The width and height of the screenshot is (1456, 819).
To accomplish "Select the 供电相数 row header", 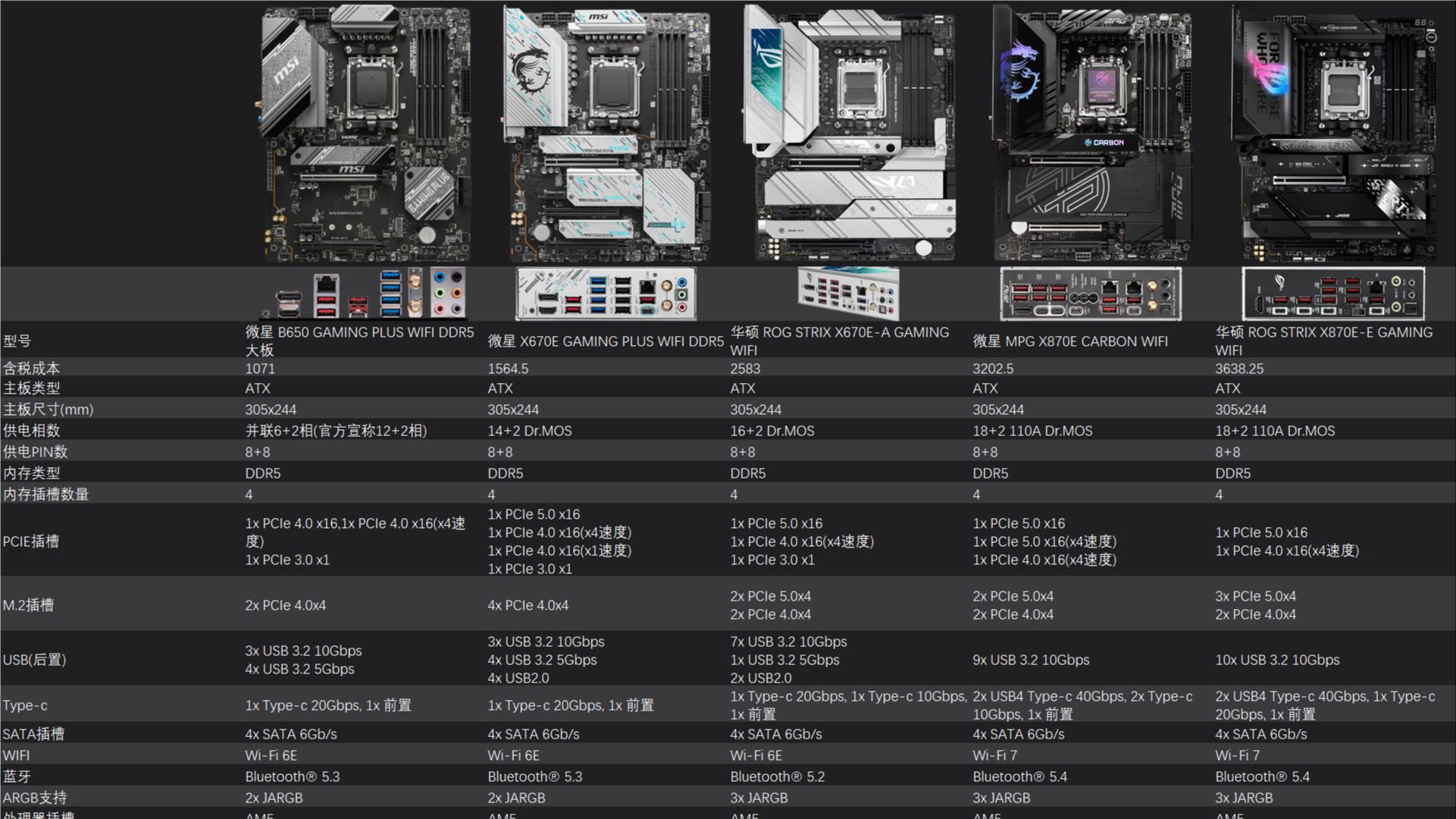I will coord(31,431).
